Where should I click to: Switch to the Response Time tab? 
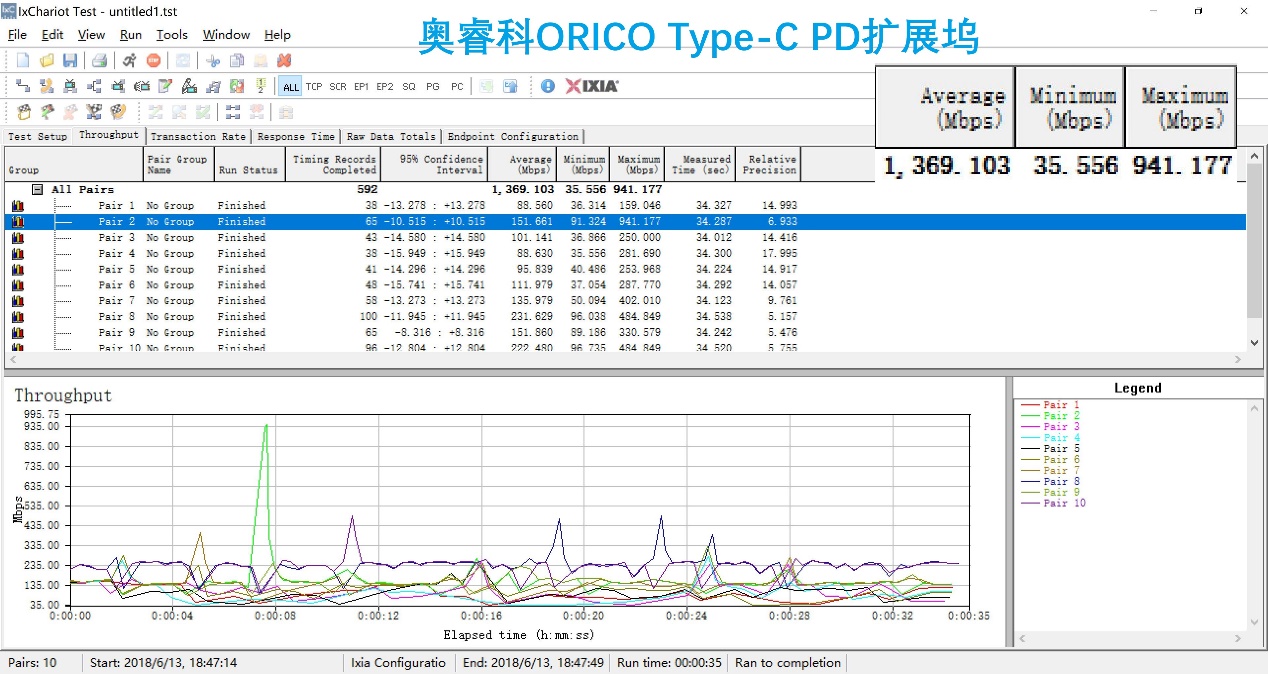pyautogui.click(x=295, y=137)
